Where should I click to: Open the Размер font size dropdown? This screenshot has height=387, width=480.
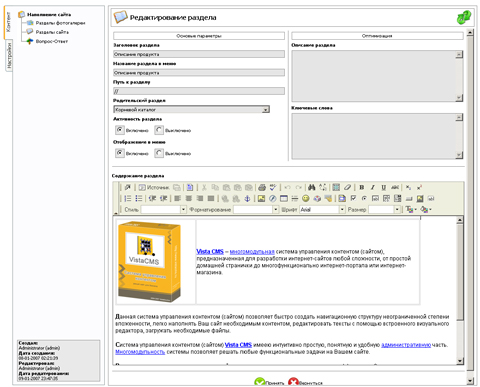coord(384,209)
